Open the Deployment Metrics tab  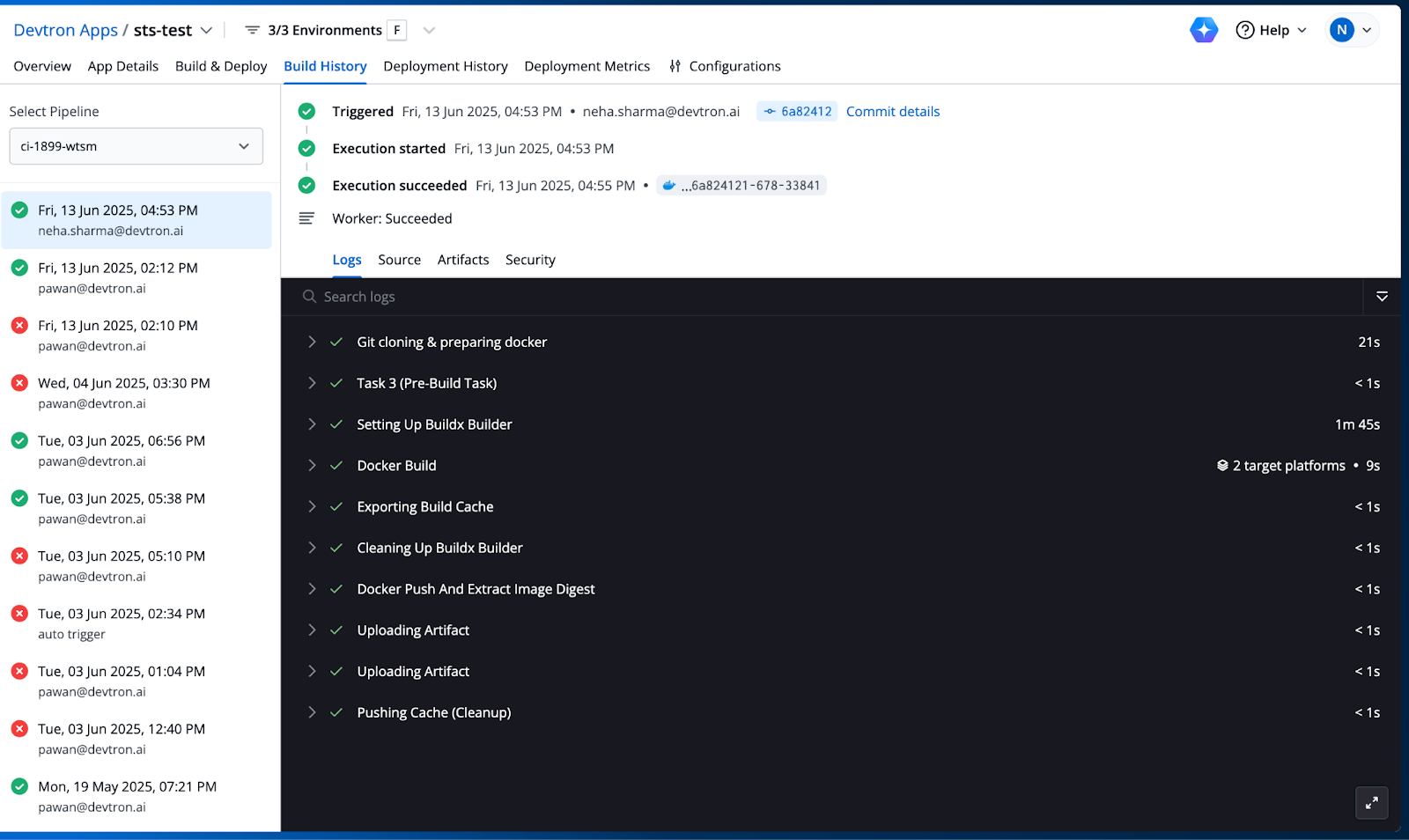click(586, 66)
